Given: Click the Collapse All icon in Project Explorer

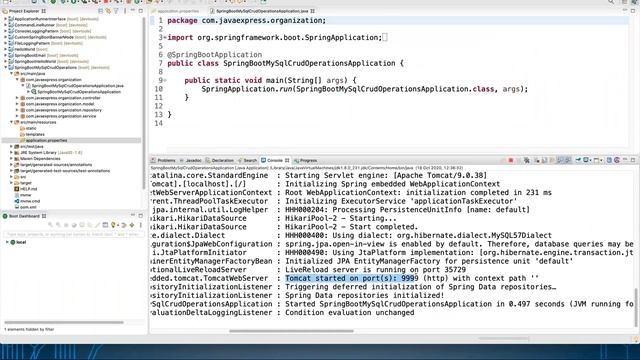Looking at the screenshot, I should coord(101,11).
